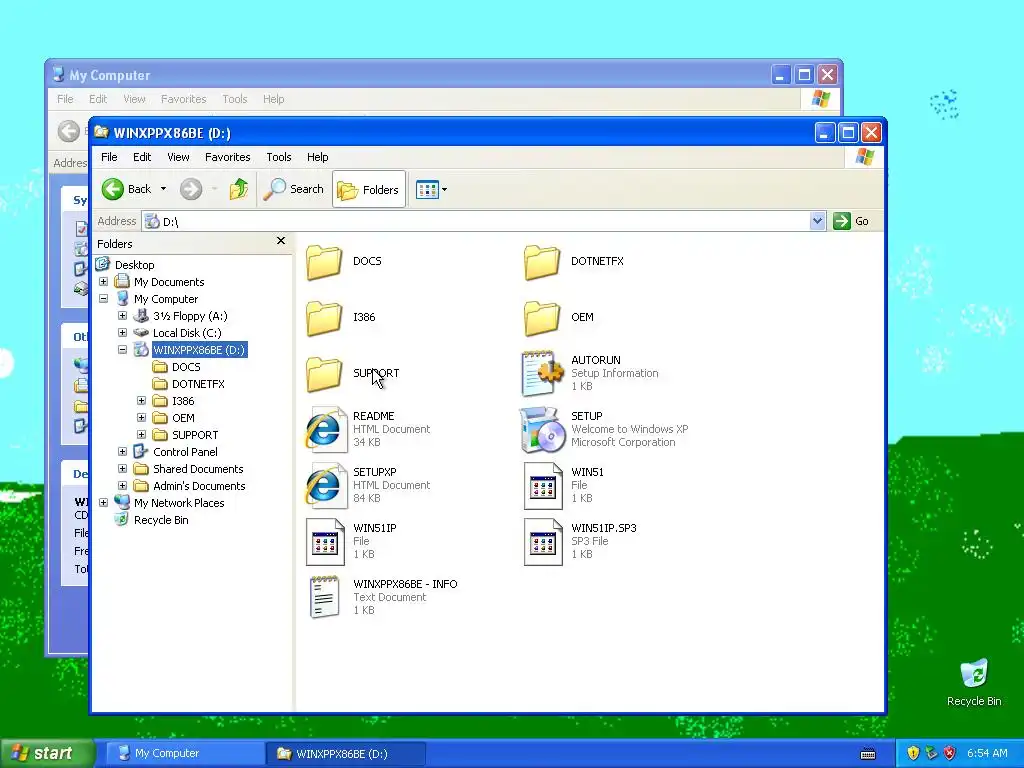This screenshot has width=1024, height=768.
Task: Expand the SUPPORT folder tree node
Action: pyautogui.click(x=141, y=434)
